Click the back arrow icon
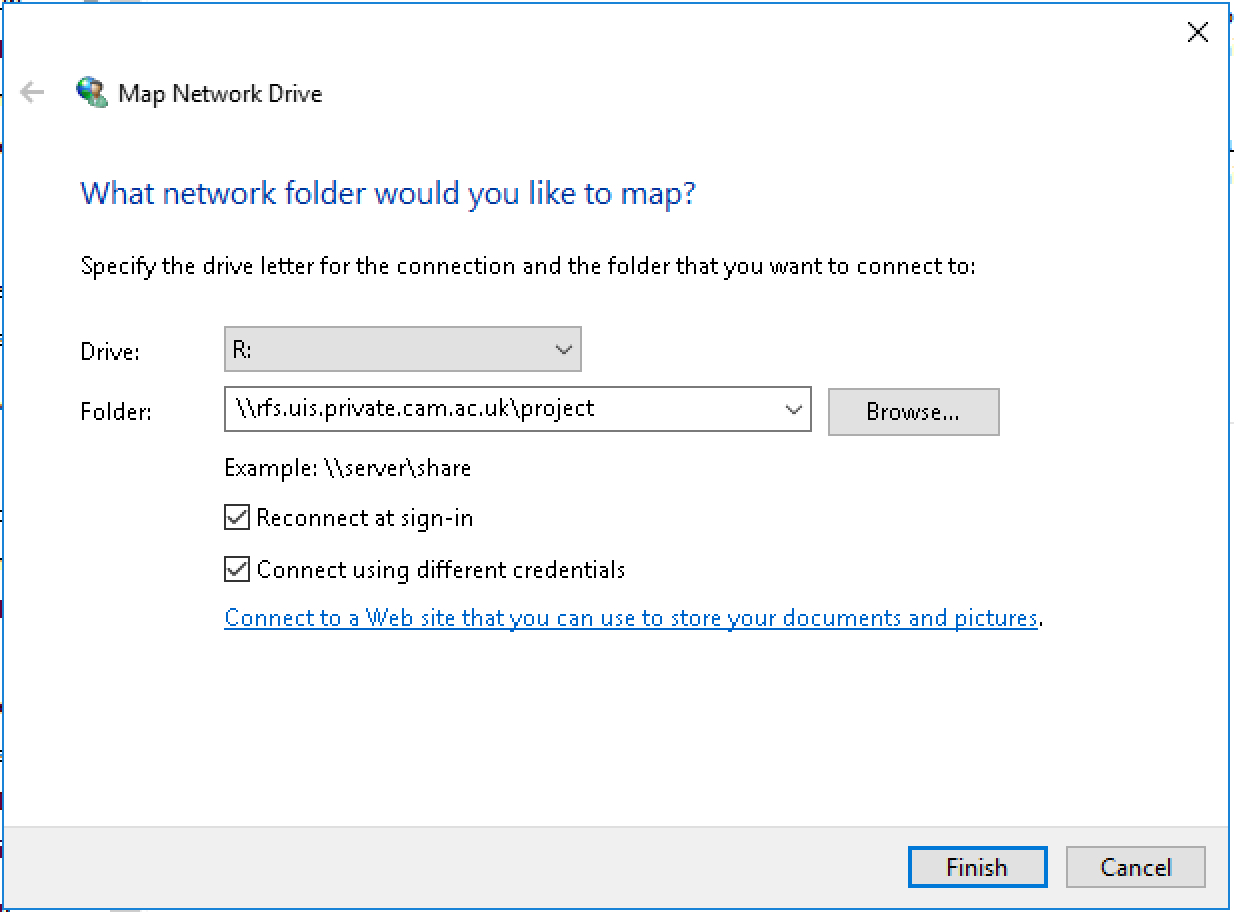 (x=32, y=93)
